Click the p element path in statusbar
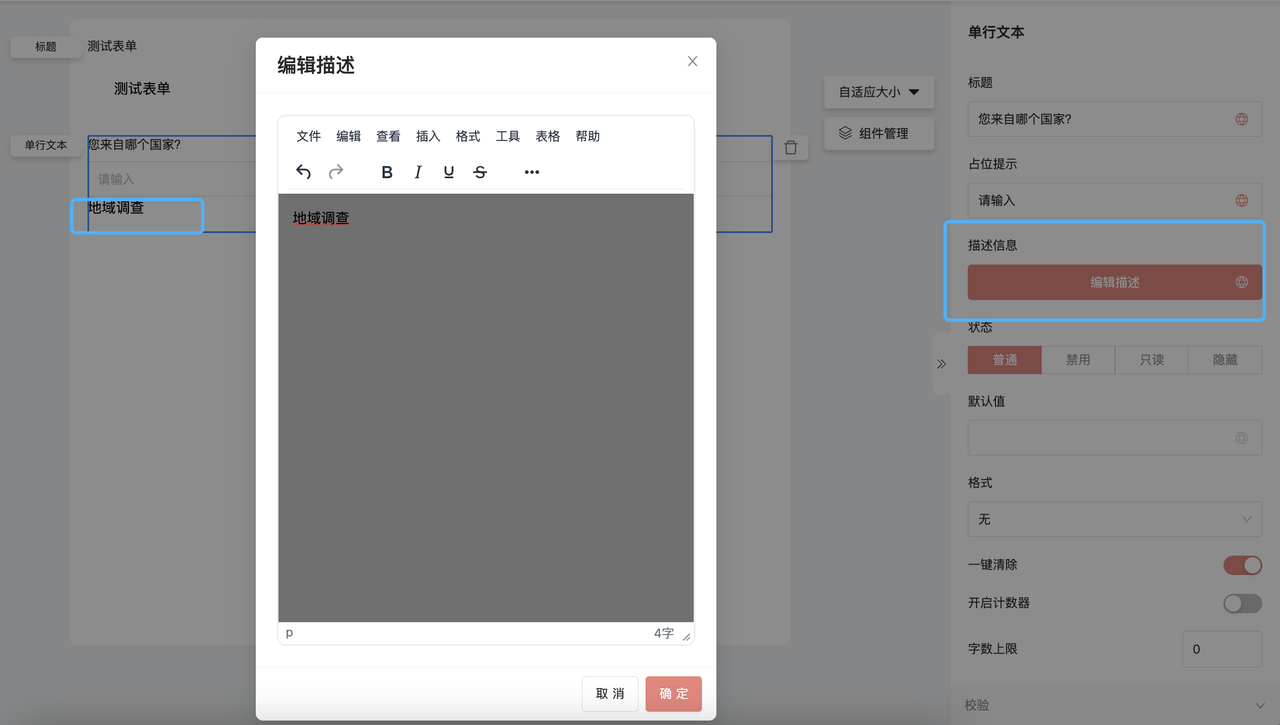The height and width of the screenshot is (725, 1280). (290, 633)
